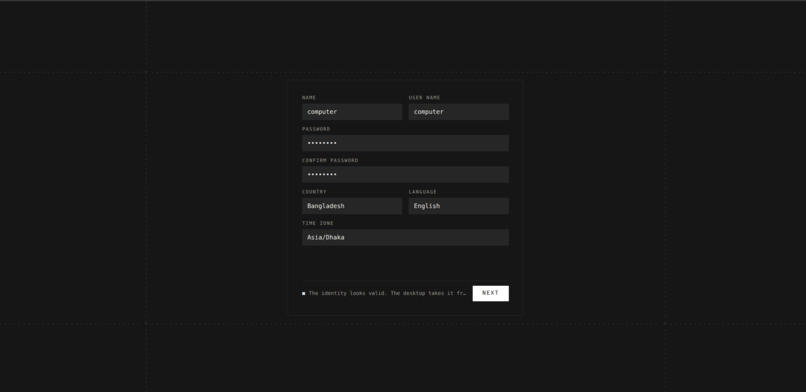Open the Country dropdown showing Bangladesh
806x392 pixels.
tap(352, 206)
